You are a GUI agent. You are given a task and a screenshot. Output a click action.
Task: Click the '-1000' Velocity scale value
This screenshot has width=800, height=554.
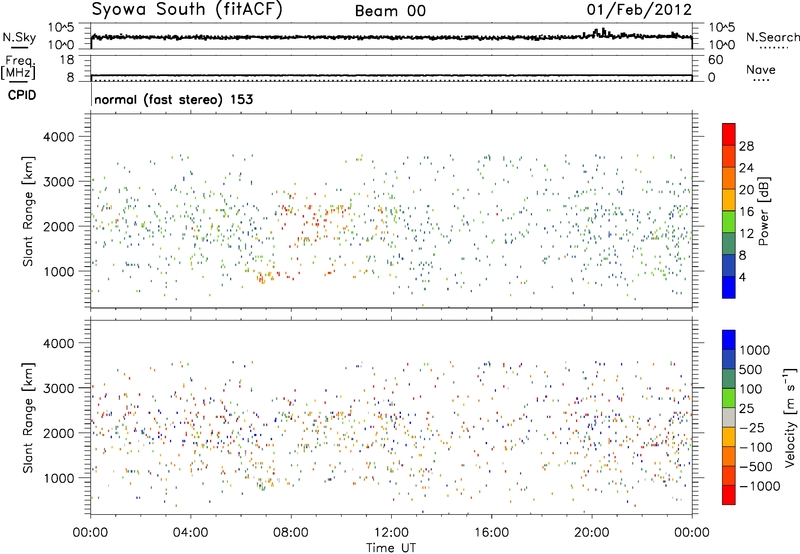[760, 486]
